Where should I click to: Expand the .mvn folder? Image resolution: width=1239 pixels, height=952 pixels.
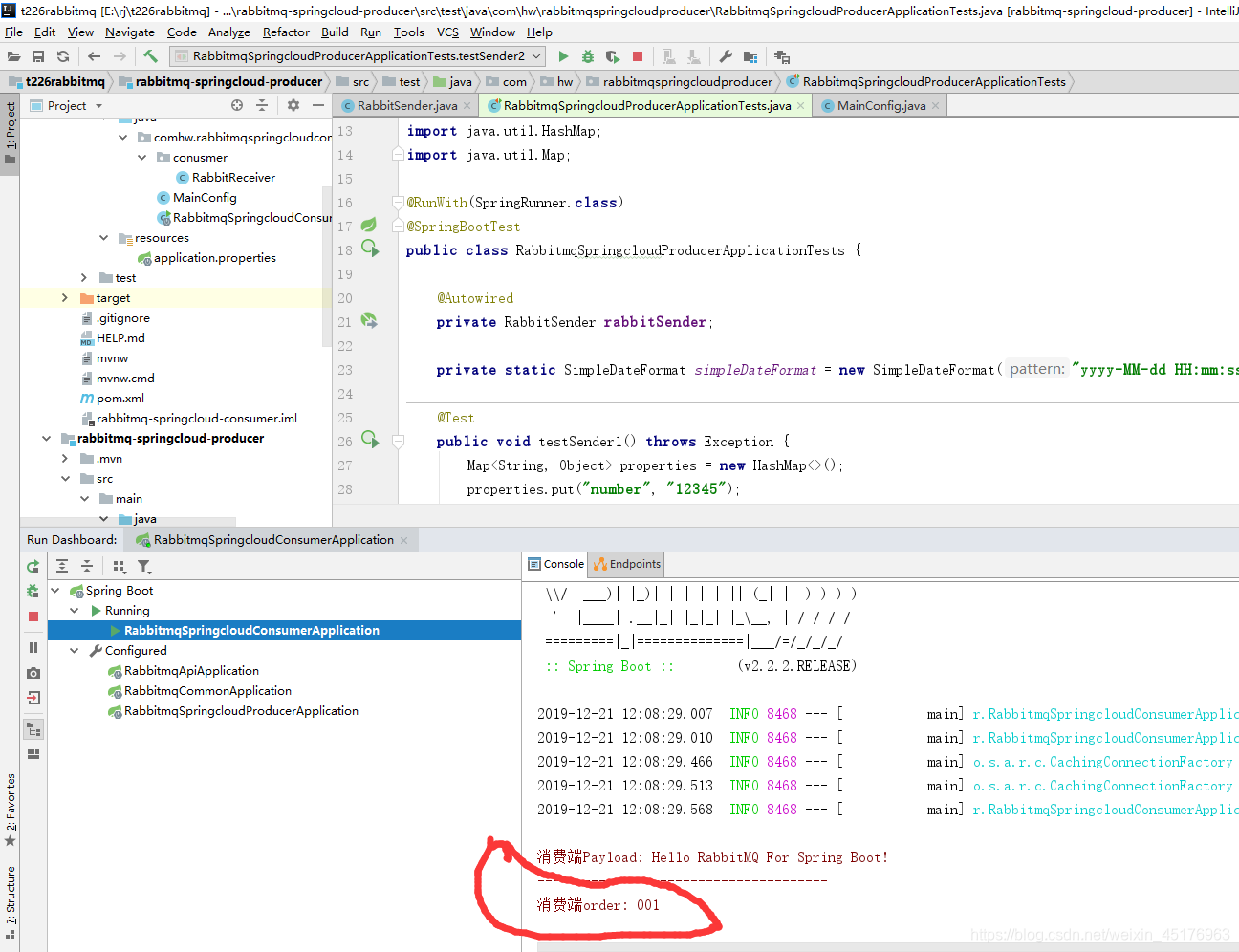[65, 459]
